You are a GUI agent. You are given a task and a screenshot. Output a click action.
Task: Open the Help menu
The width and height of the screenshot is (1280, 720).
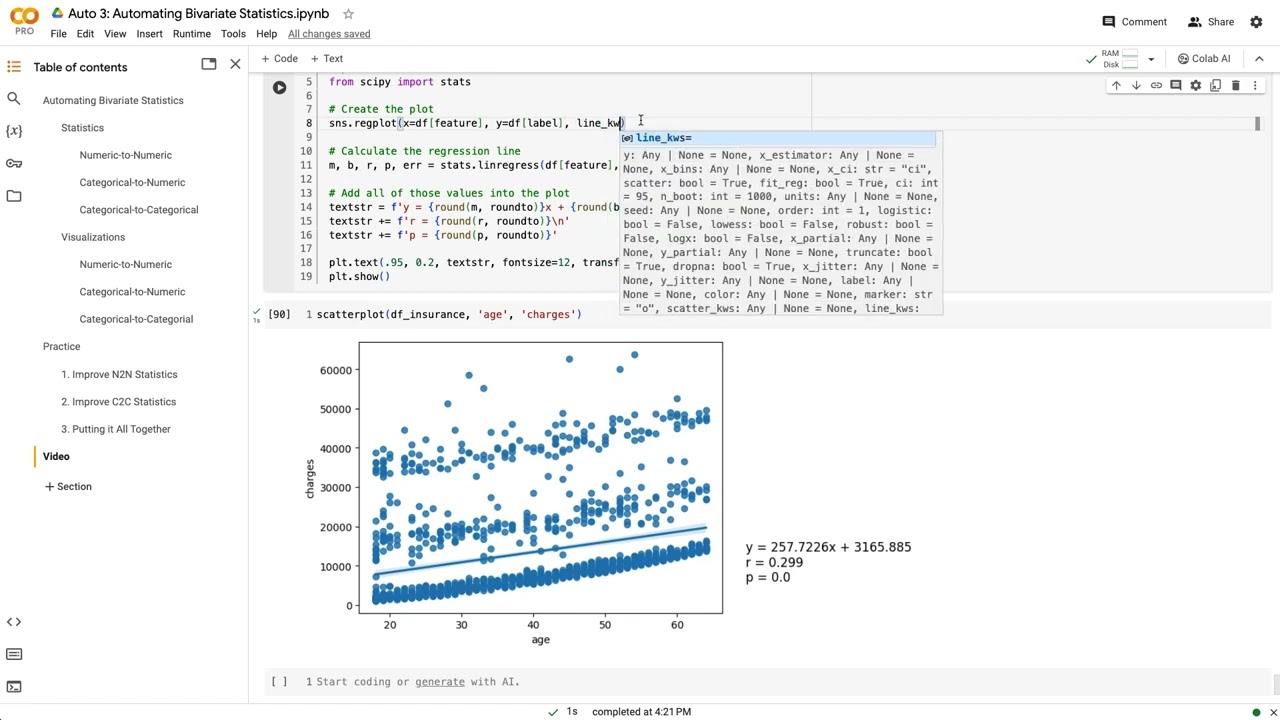click(x=266, y=34)
